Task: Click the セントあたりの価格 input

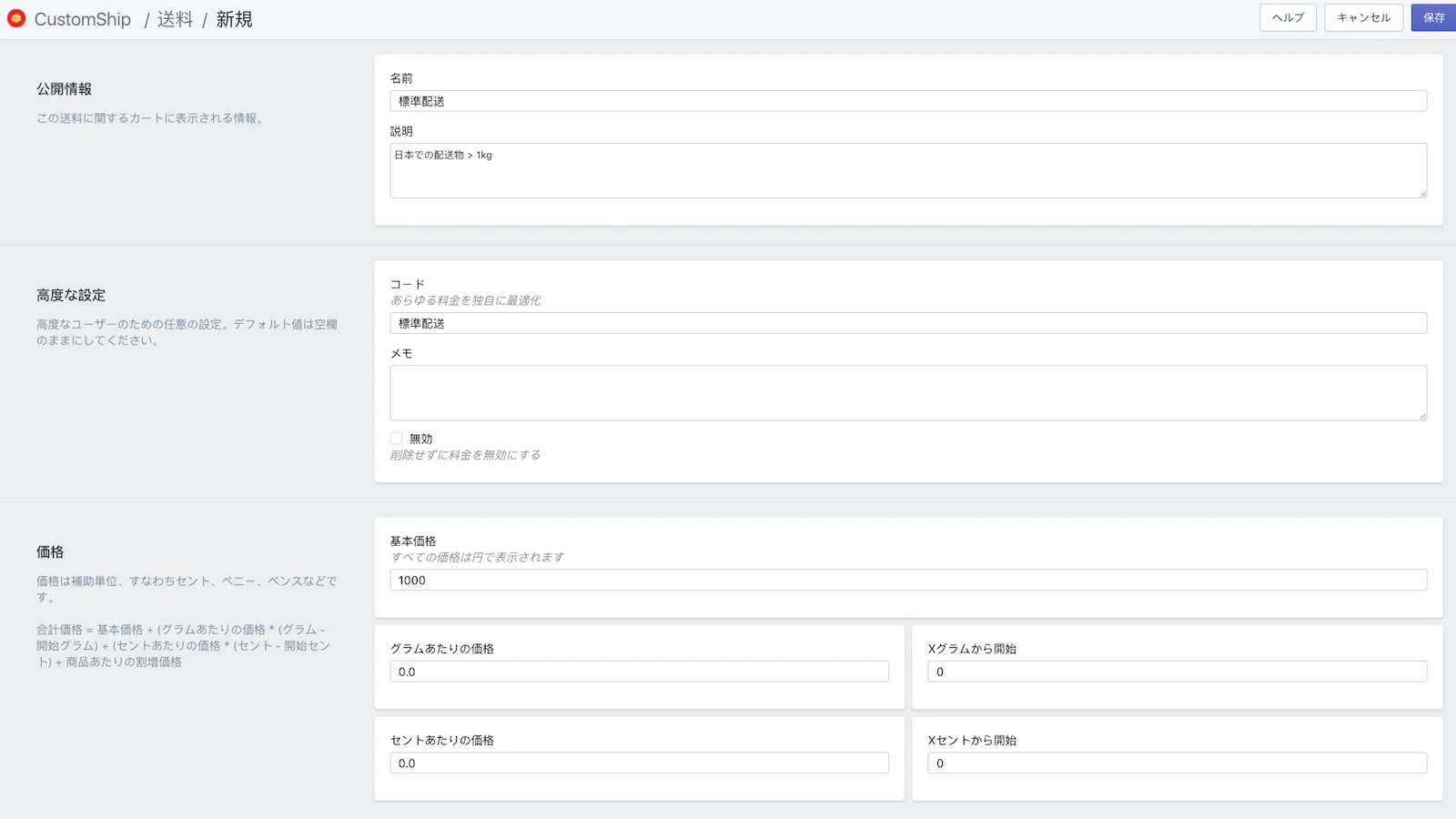Action: 639,763
